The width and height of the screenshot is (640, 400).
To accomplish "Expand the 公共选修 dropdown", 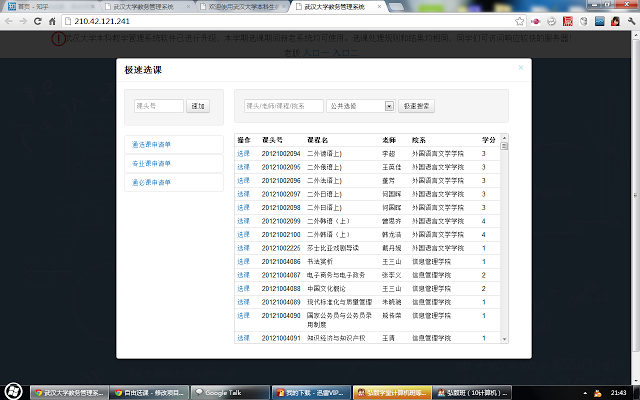I will coord(360,106).
